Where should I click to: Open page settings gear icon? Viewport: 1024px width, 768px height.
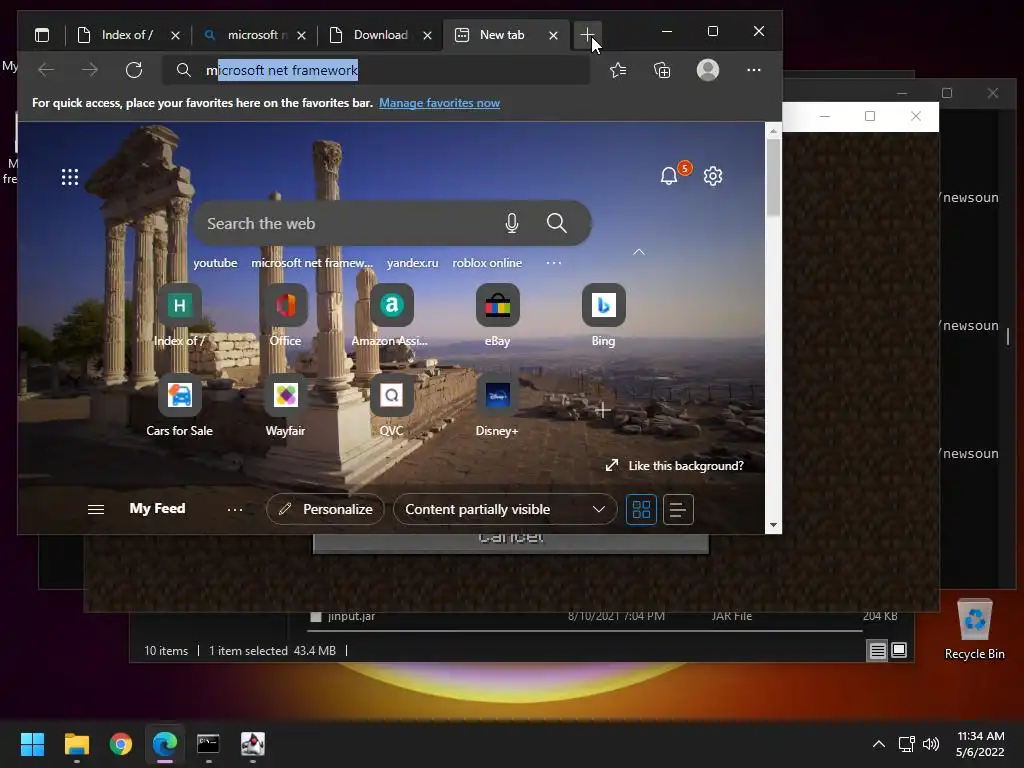click(713, 176)
